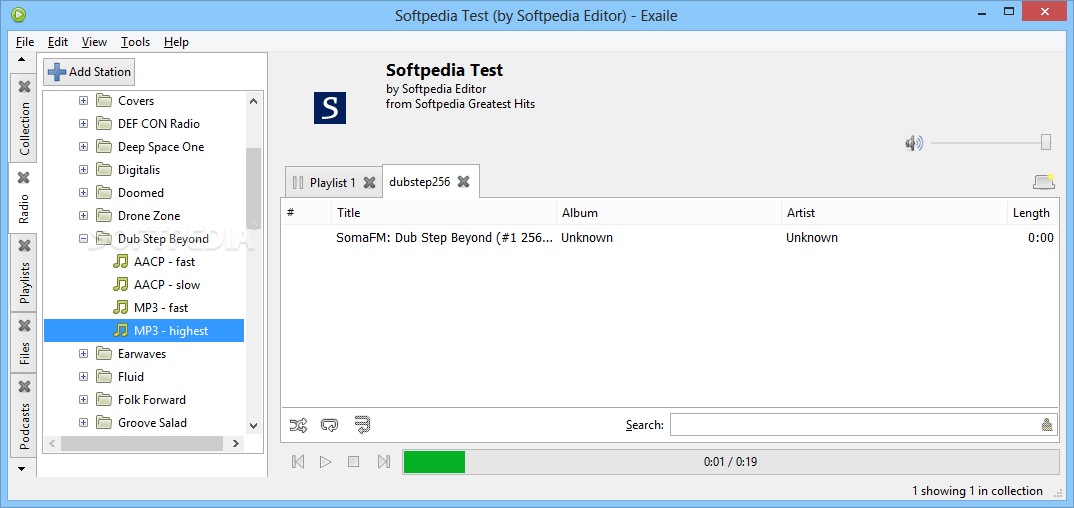Close the Files side panel tab

(x=25, y=325)
